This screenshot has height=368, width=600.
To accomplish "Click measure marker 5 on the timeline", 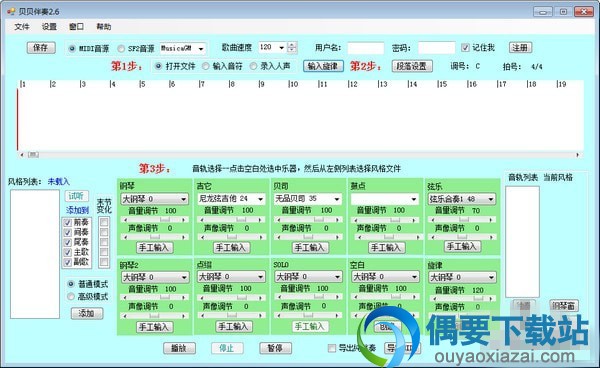I will point(142,84).
